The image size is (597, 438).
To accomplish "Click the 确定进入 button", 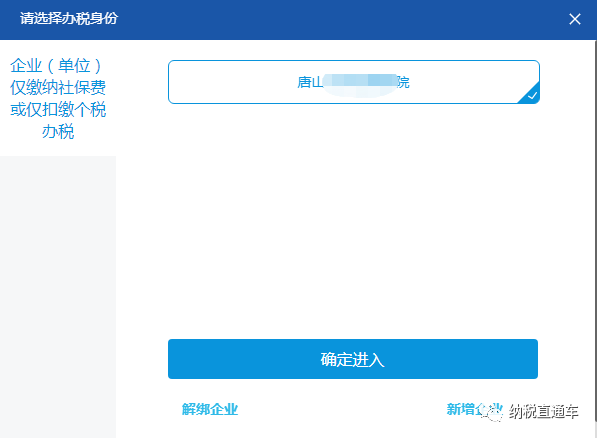I will point(353,359).
